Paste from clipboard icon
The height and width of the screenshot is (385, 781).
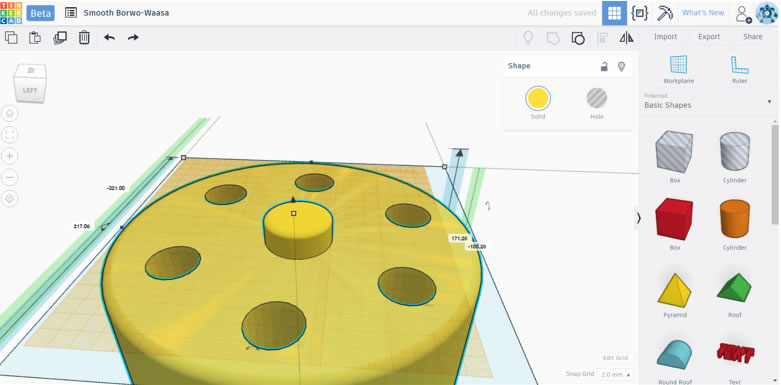click(35, 37)
